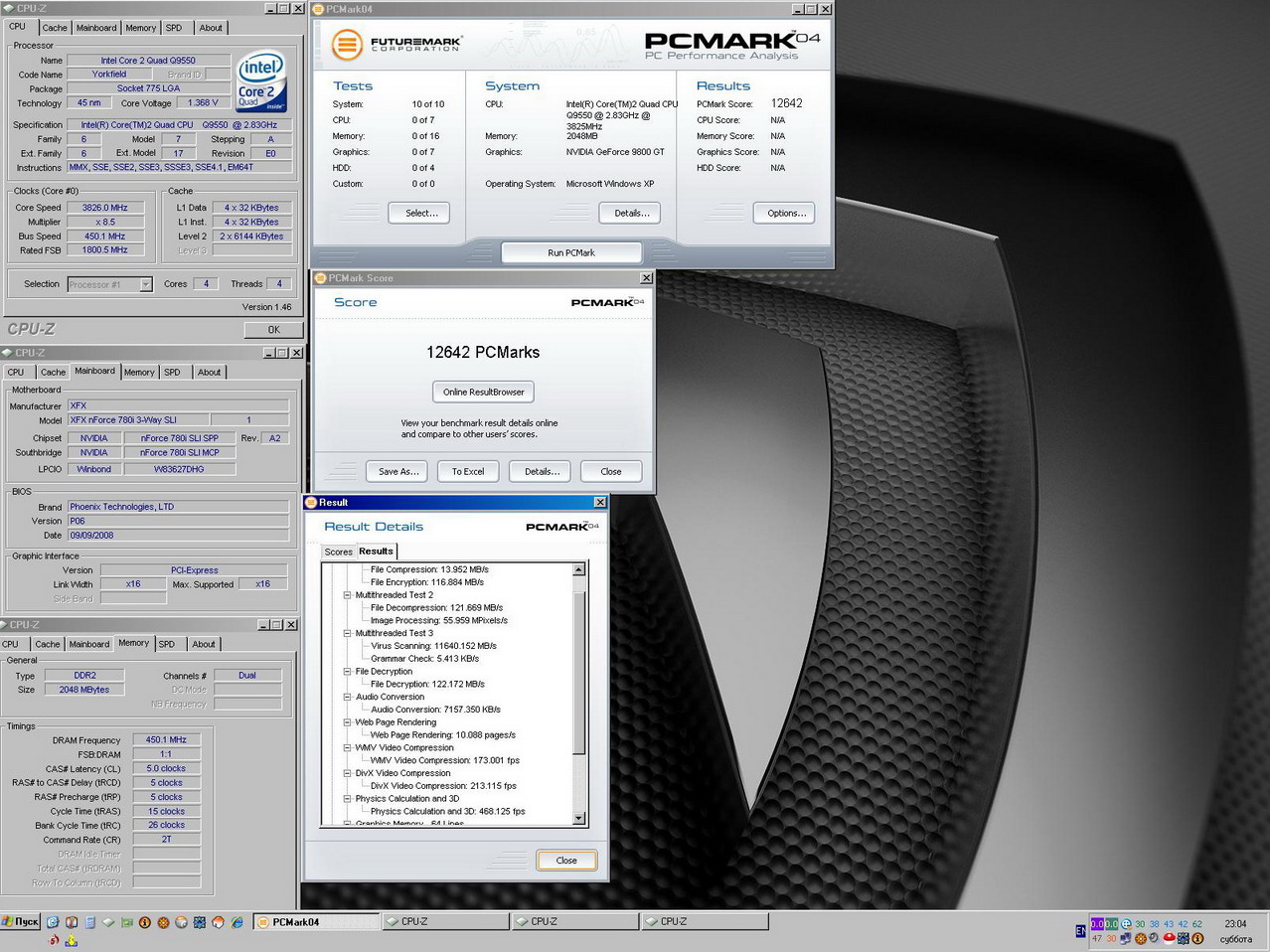The image size is (1270, 952).
Task: Click OK in the CPU-Z window
Action: [273, 330]
